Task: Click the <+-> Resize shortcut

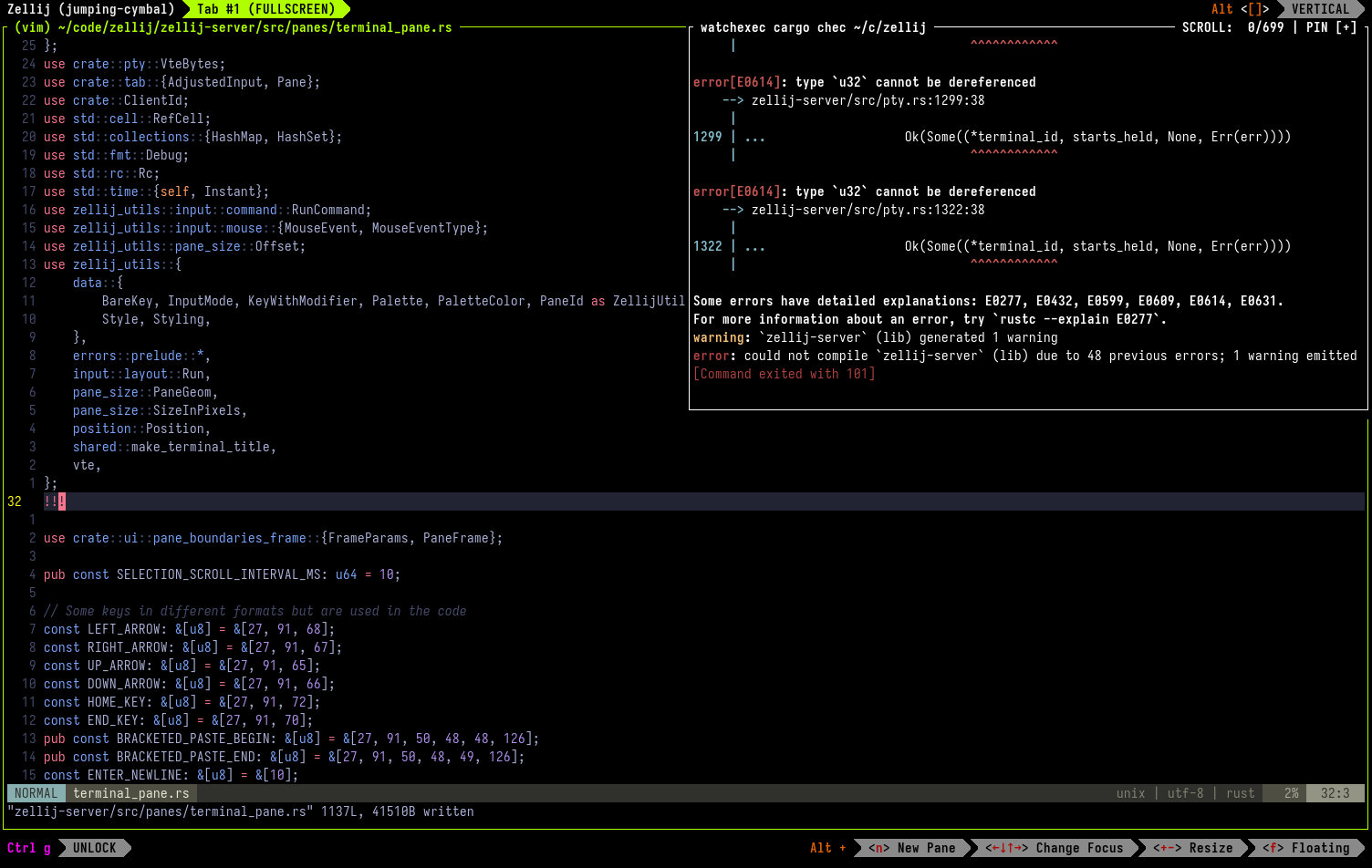Action: point(1192,848)
